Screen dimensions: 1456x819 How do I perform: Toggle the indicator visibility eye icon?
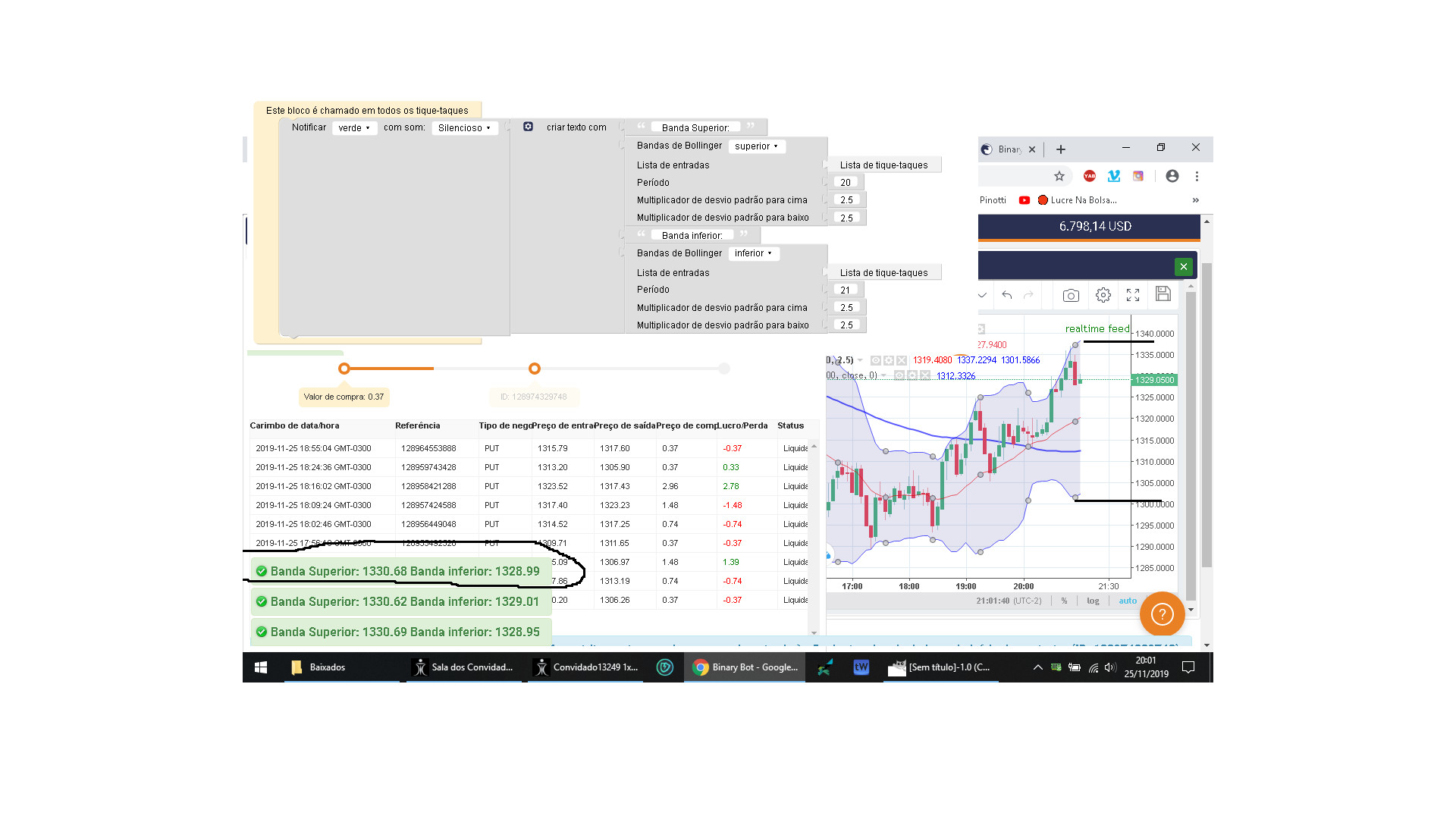coord(876,361)
